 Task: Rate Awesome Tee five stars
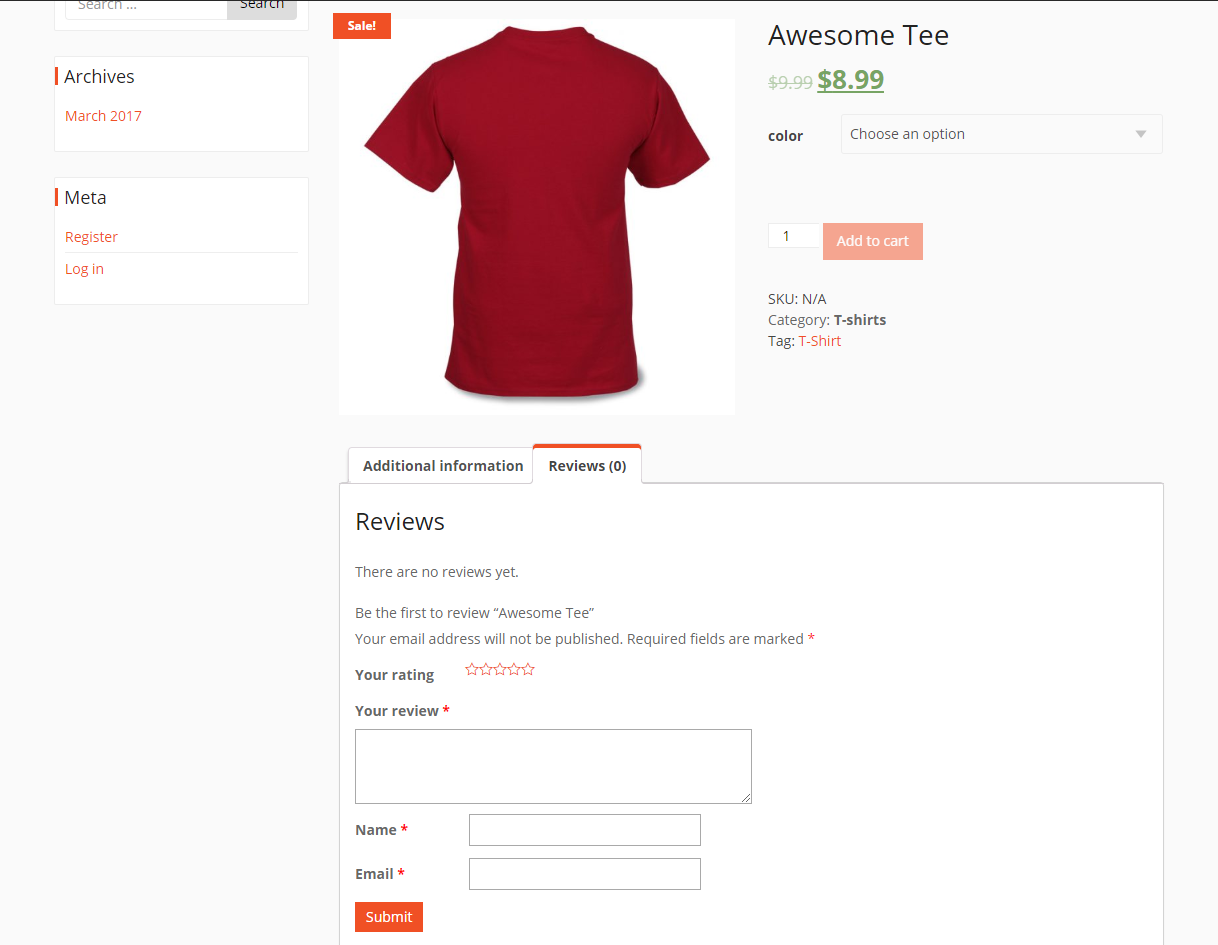[x=528, y=669]
